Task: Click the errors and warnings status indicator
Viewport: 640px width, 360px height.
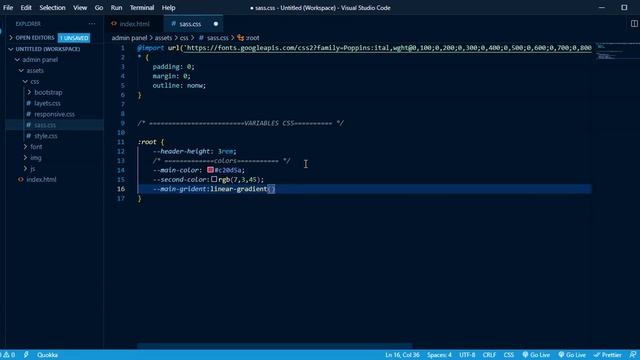Action: (x=9, y=355)
